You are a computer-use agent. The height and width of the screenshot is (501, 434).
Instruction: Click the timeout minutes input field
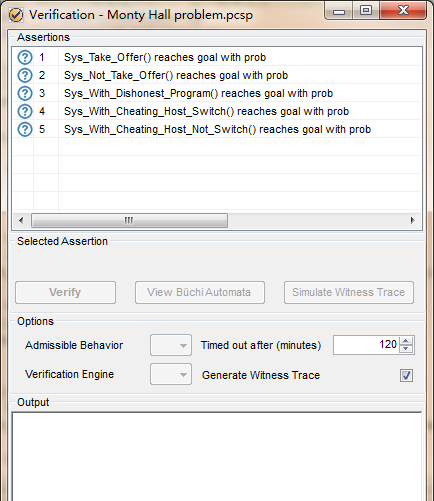point(367,345)
